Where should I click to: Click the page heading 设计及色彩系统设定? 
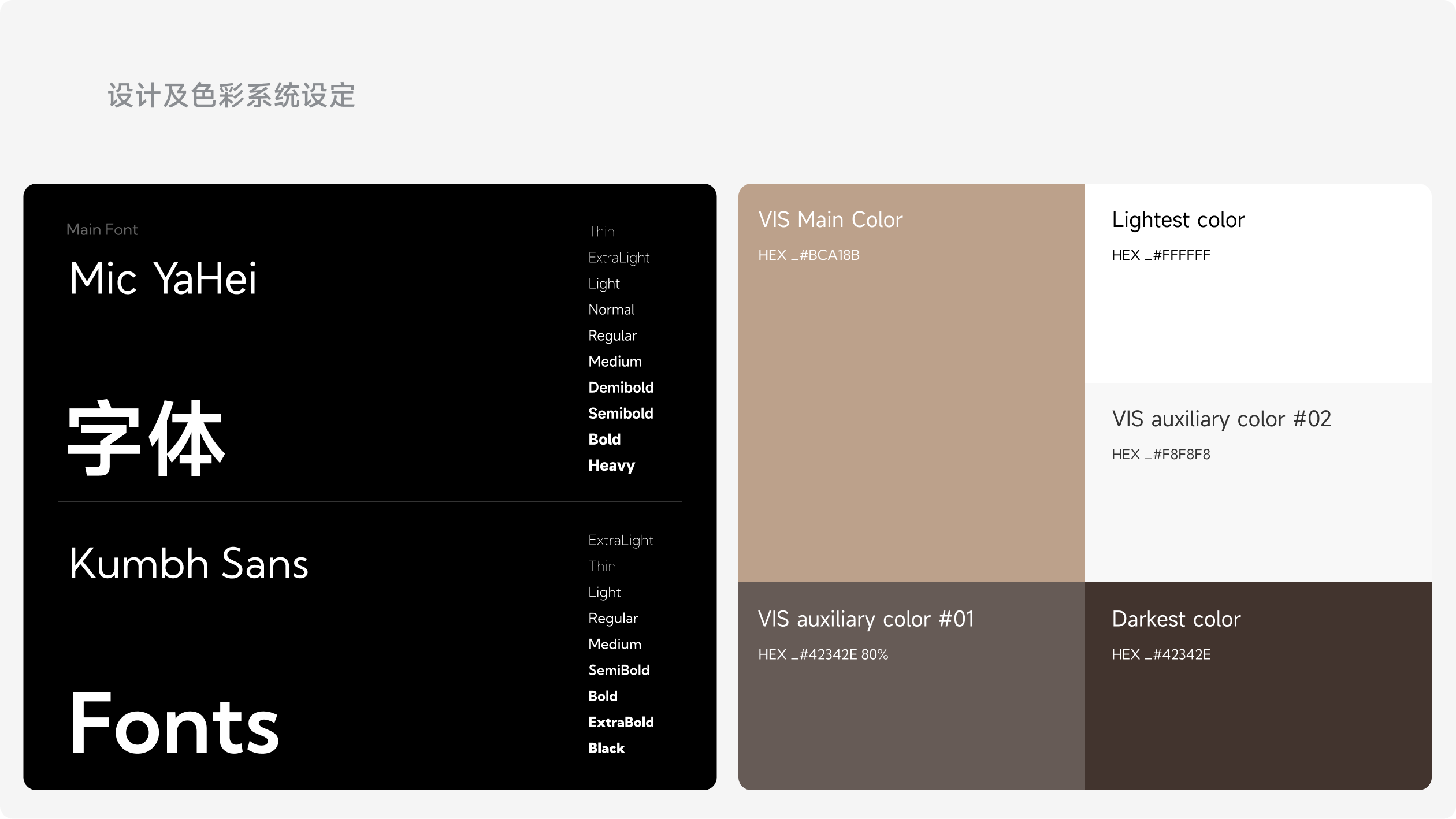(231, 95)
